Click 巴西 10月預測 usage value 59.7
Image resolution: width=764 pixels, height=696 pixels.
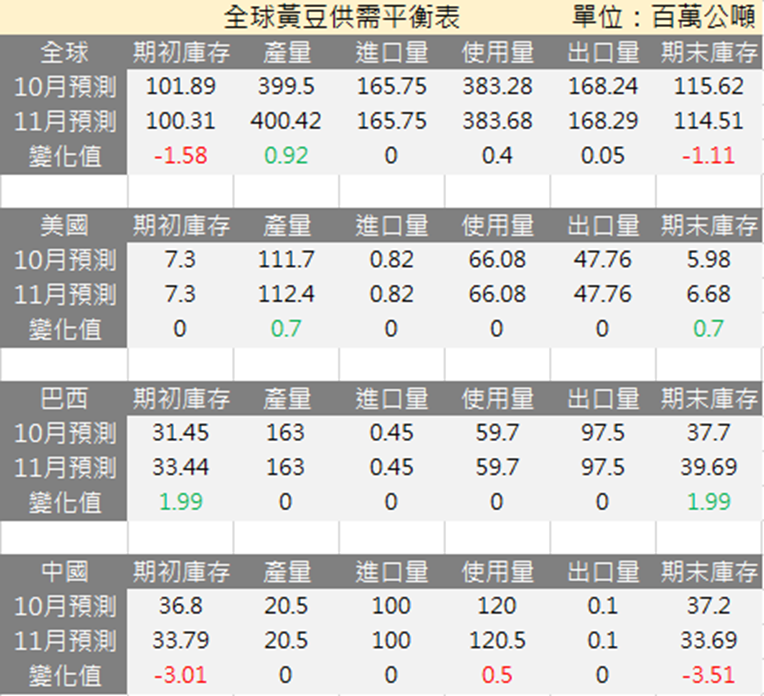tap(497, 433)
